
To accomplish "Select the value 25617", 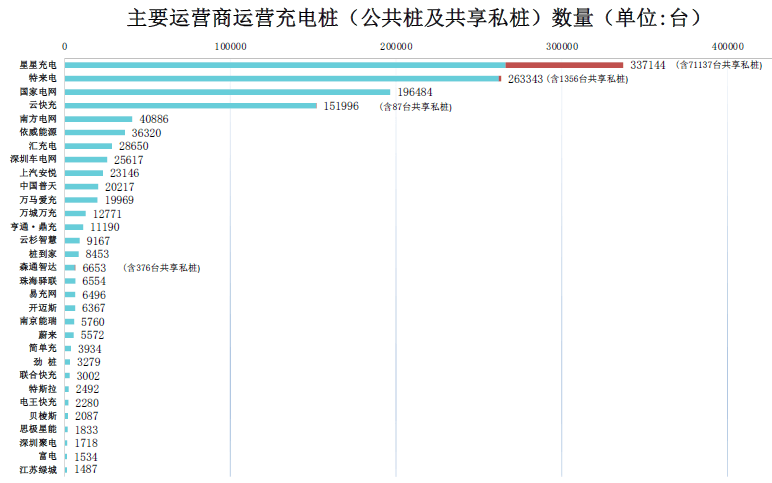I will point(129,160).
